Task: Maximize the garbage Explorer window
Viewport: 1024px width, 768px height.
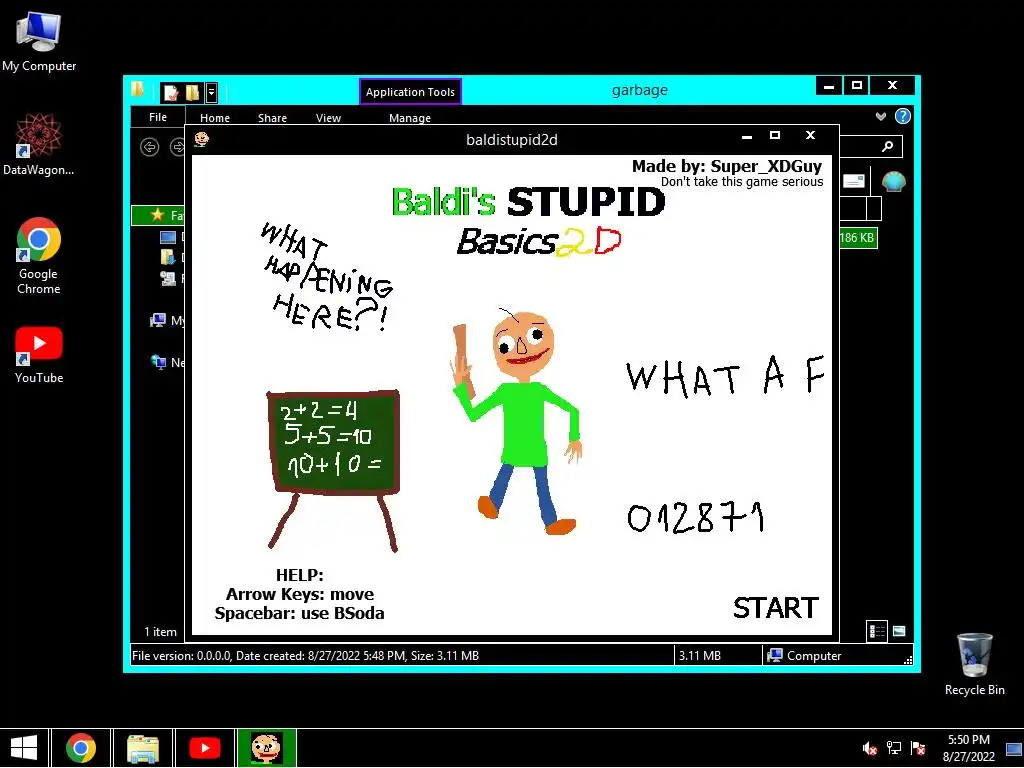Action: [x=857, y=86]
